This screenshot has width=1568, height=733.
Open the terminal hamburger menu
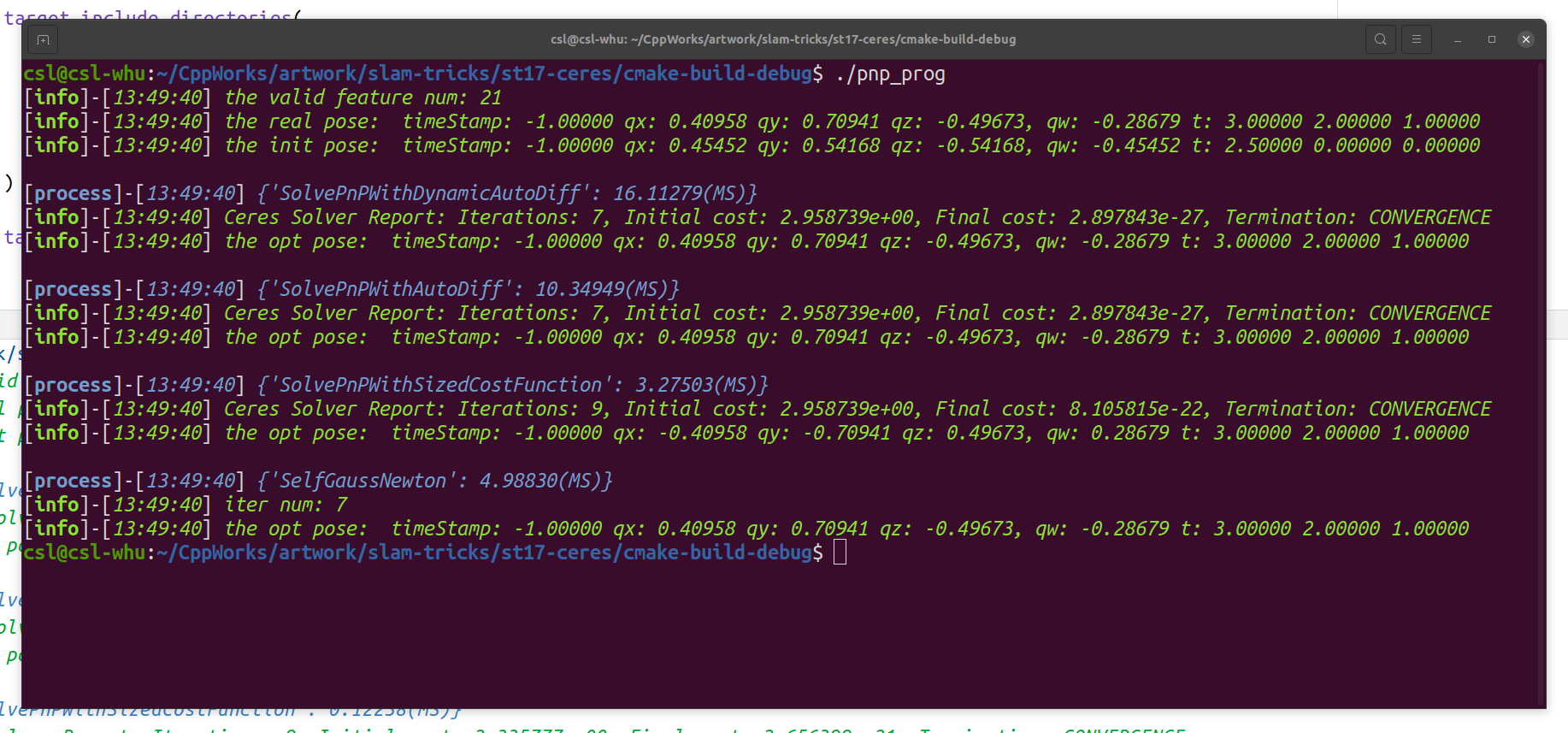1417,39
